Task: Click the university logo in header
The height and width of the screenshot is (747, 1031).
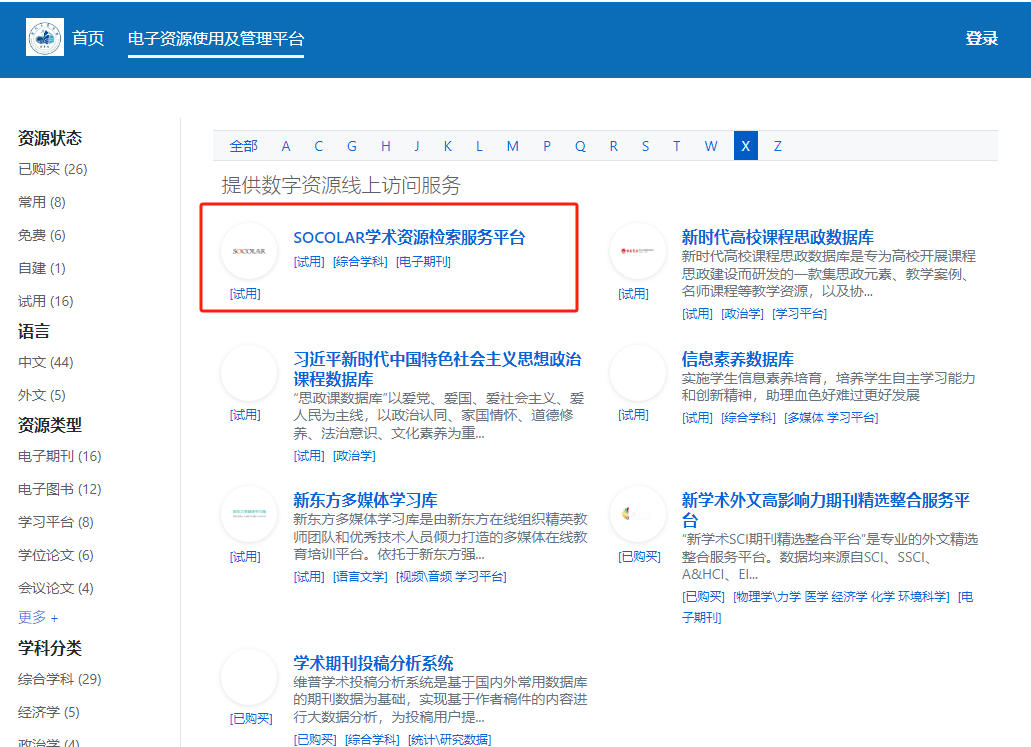Action: point(45,38)
